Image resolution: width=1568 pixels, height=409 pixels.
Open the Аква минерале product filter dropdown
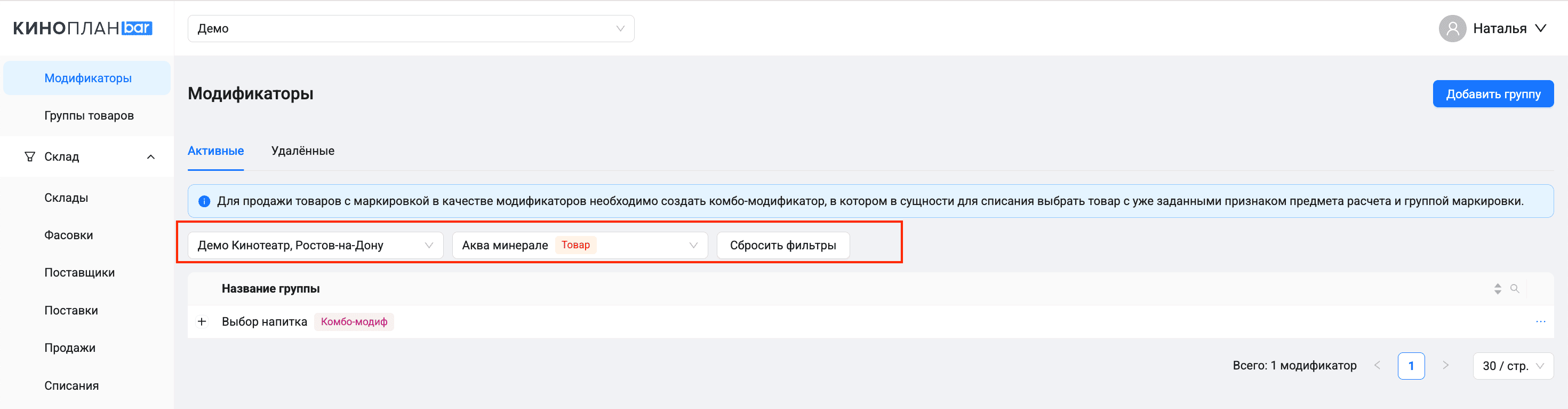click(x=580, y=246)
